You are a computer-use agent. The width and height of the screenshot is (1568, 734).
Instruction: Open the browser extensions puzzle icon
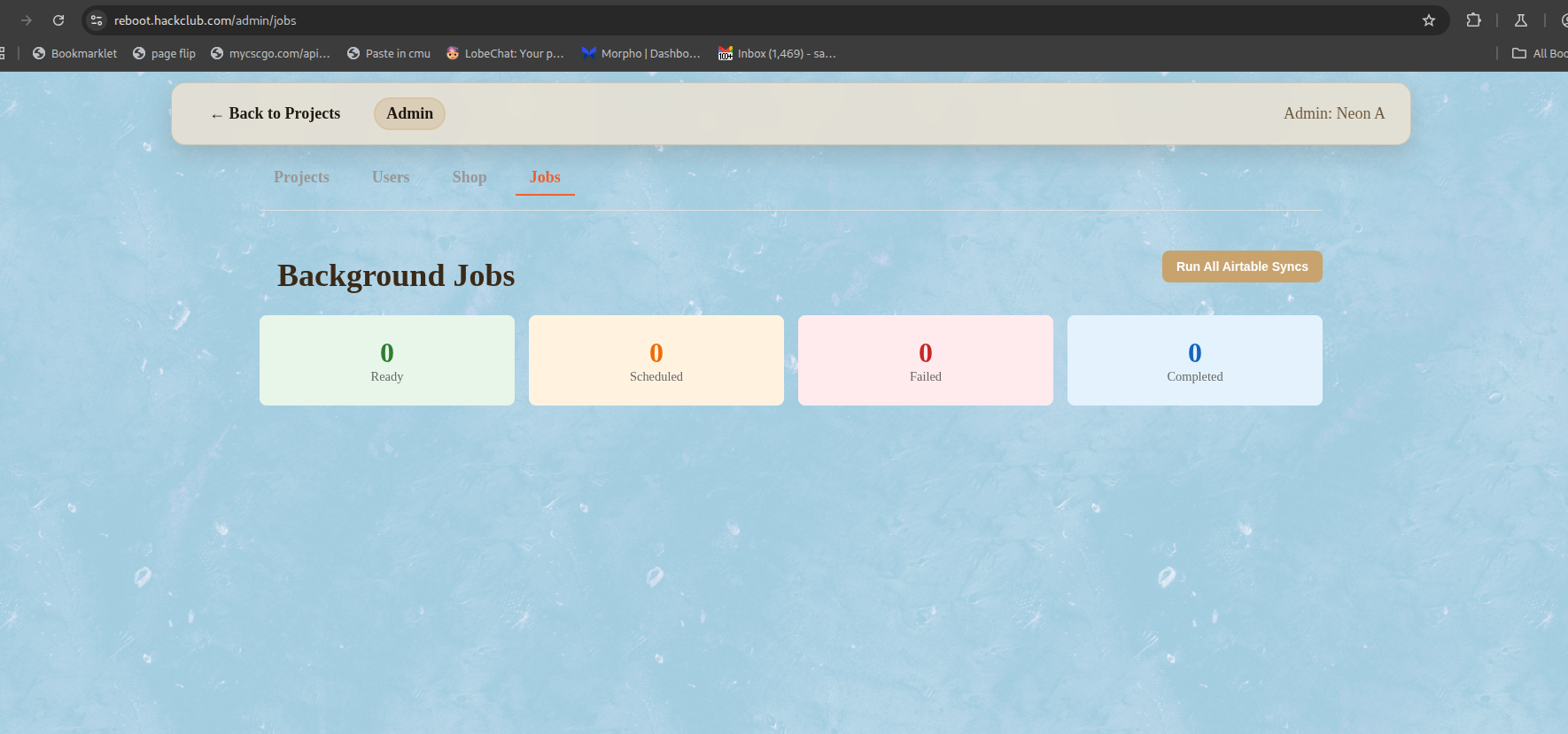click(x=1473, y=20)
